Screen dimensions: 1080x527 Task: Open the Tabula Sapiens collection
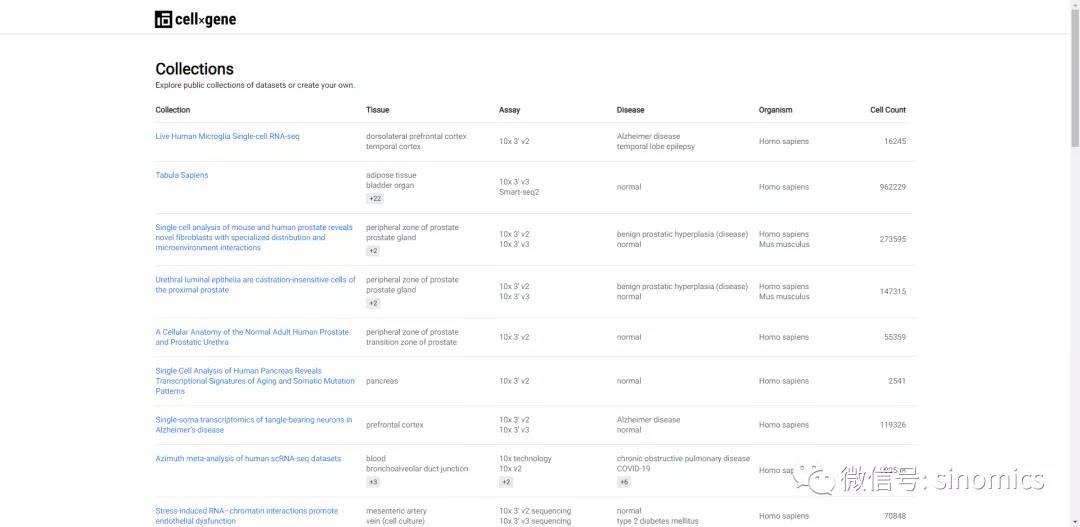click(x=182, y=175)
